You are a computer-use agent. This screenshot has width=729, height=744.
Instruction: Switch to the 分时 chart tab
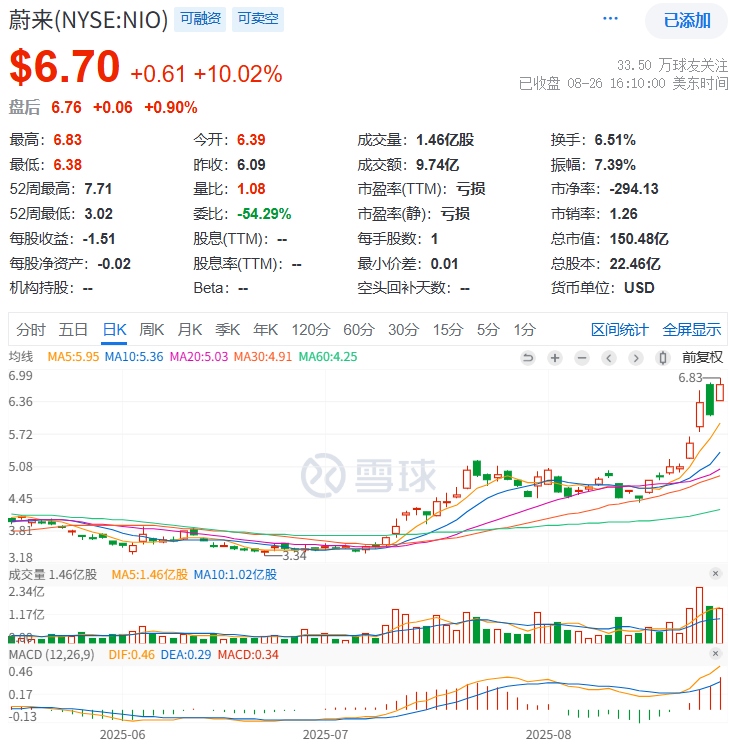[31, 329]
